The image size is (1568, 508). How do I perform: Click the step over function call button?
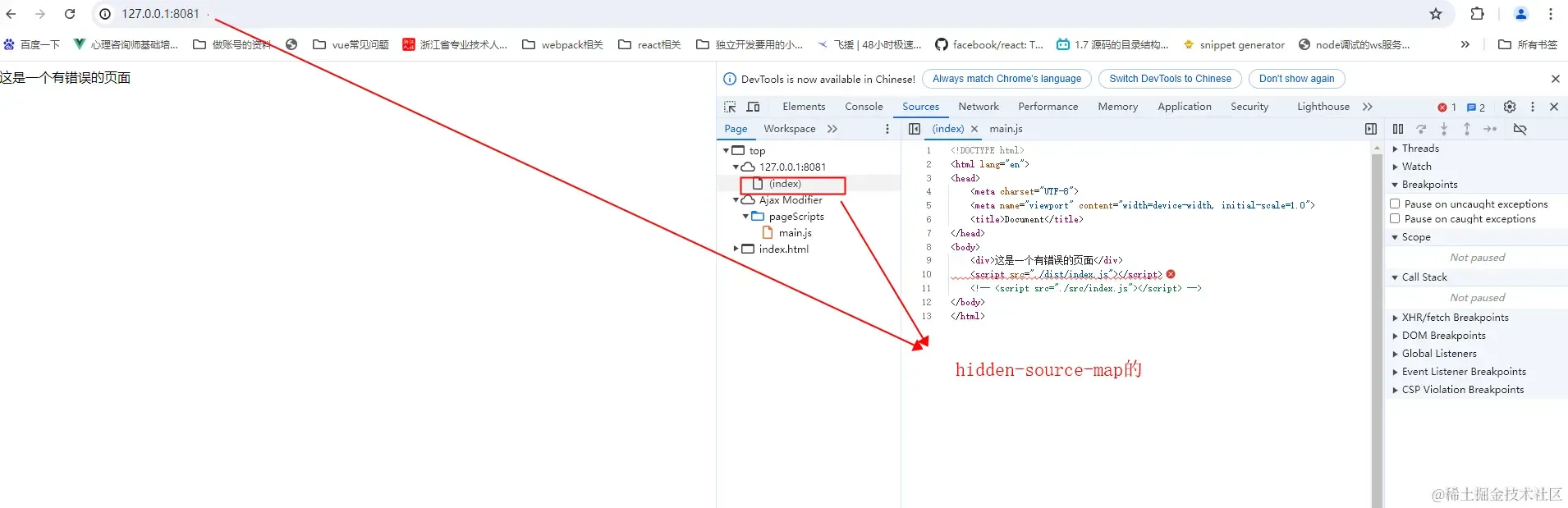pos(1421,129)
